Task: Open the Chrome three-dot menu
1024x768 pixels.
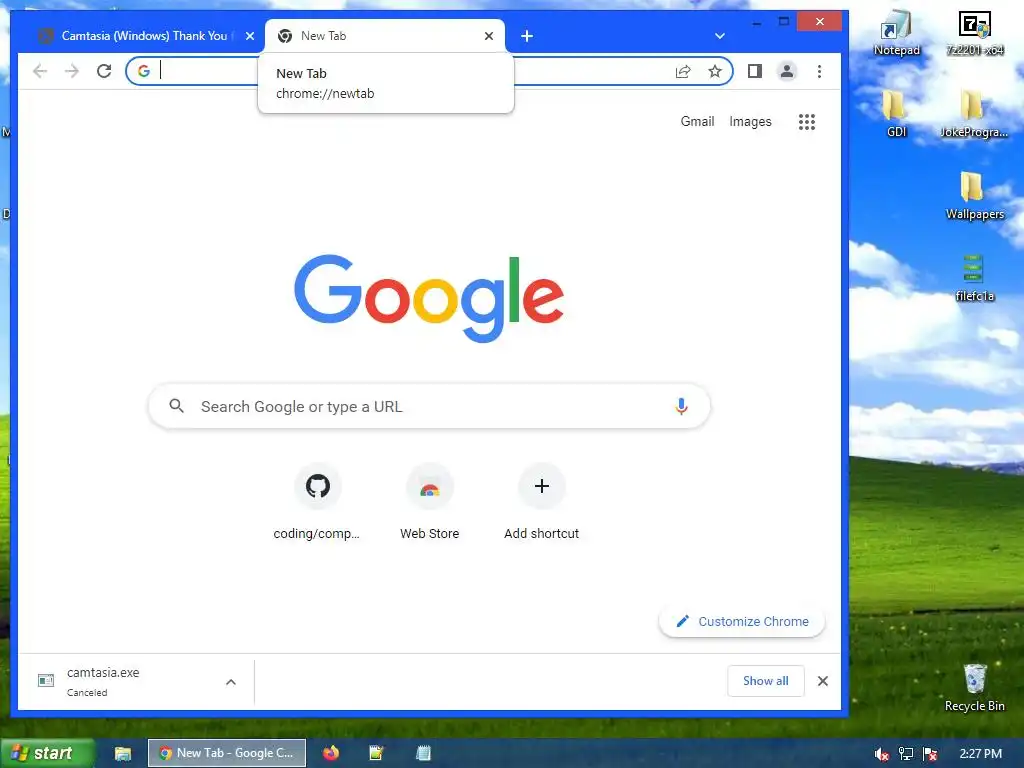Action: coord(820,71)
